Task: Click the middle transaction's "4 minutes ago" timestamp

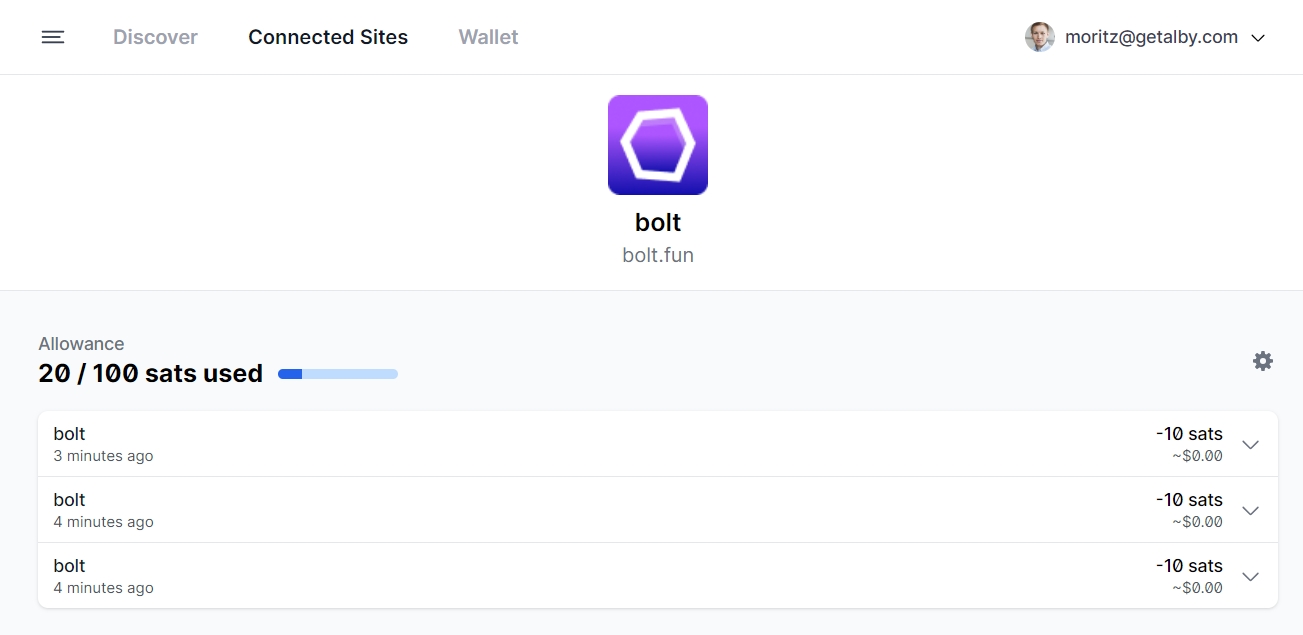Action: click(x=103, y=522)
